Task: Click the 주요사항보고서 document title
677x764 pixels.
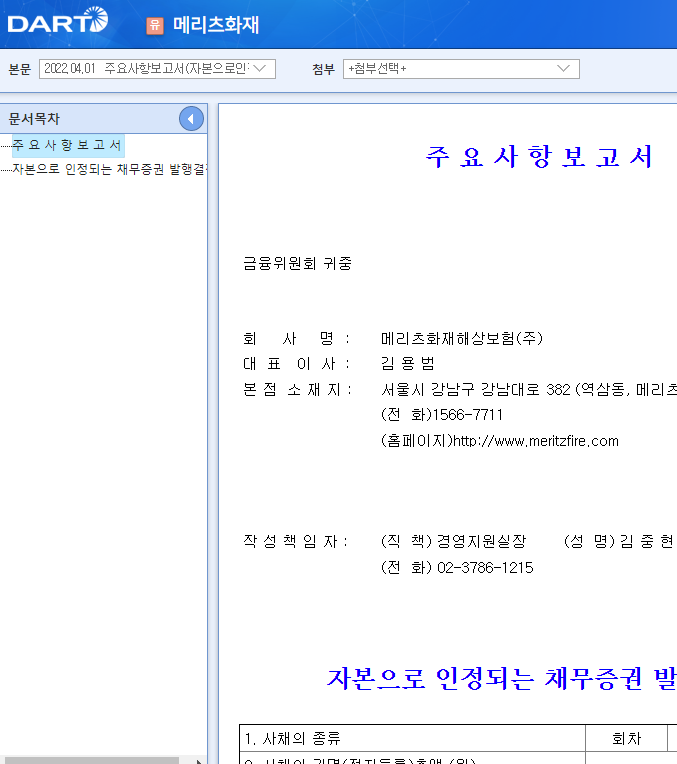Action: tap(539, 157)
